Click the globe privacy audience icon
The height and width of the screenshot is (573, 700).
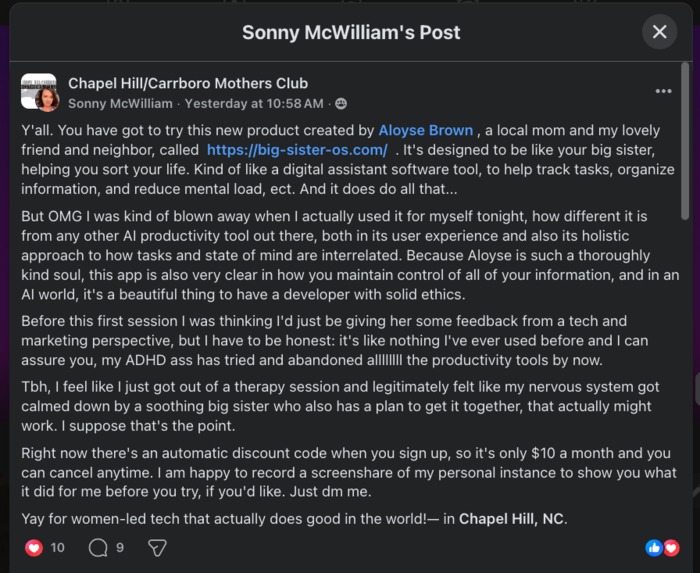pyautogui.click(x=341, y=104)
